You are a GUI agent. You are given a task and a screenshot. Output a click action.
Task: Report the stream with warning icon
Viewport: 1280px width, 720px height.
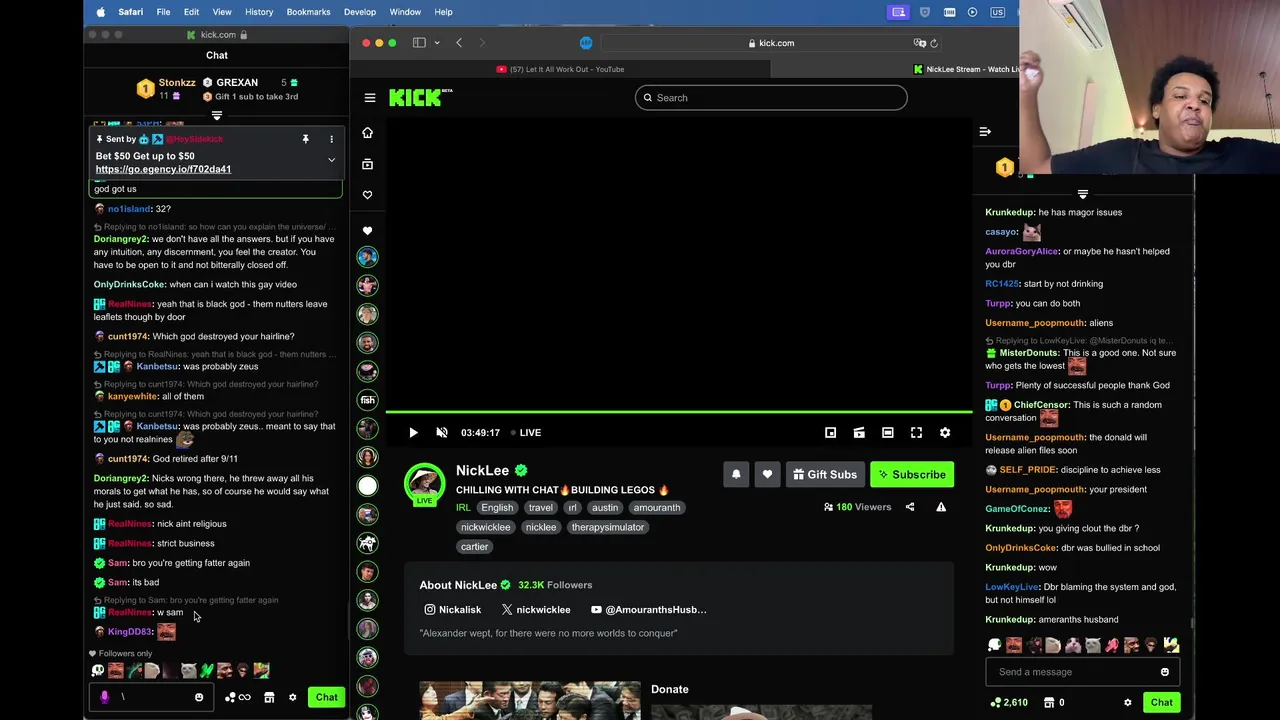(x=941, y=507)
